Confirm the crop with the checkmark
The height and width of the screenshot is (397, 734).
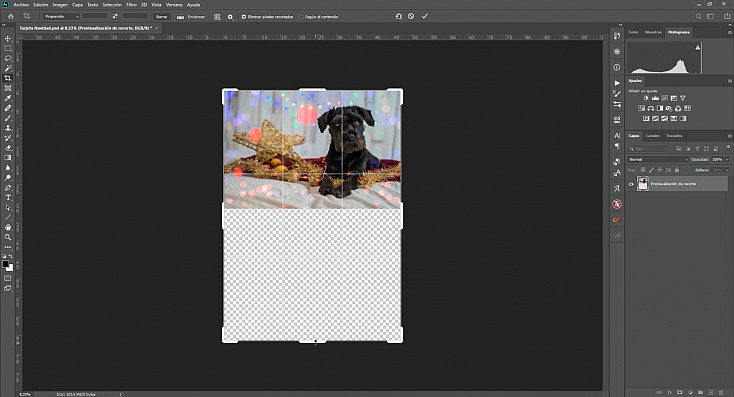(425, 16)
